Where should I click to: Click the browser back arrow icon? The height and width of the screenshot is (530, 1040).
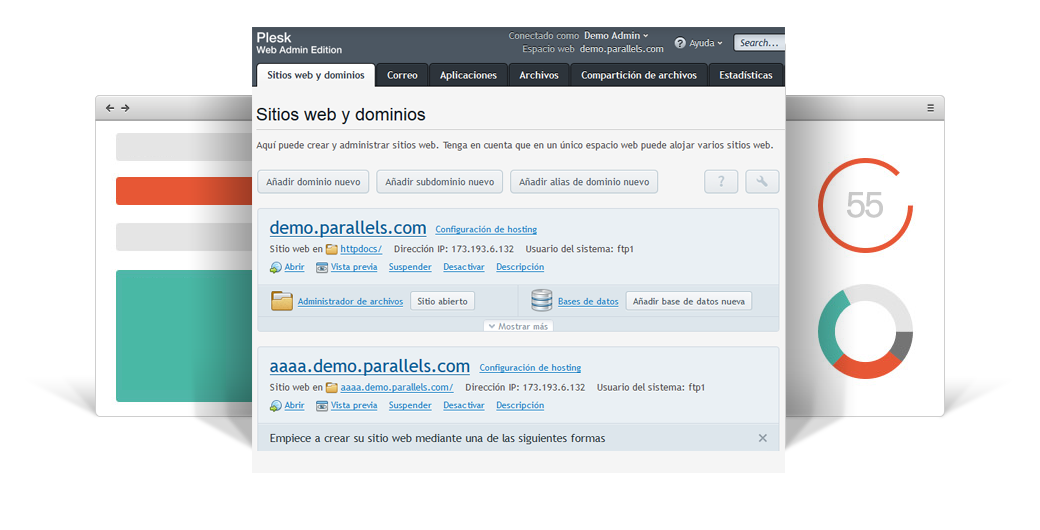110,108
